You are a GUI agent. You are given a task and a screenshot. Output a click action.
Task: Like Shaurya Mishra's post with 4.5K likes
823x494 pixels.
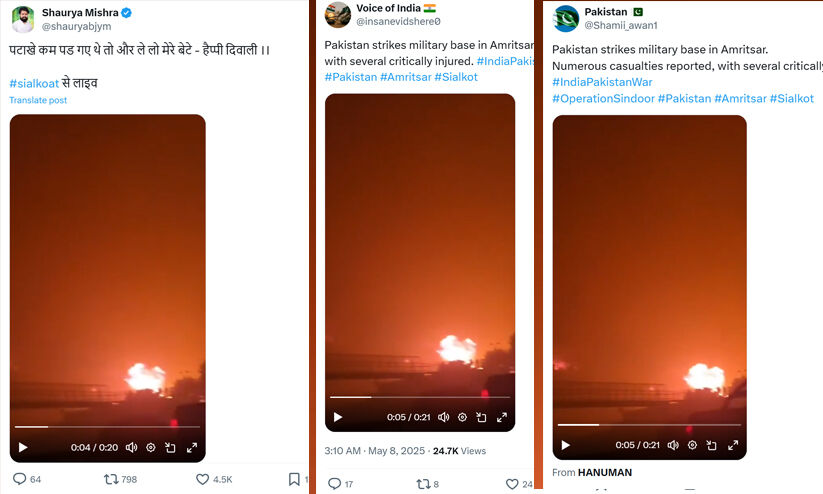(202, 480)
